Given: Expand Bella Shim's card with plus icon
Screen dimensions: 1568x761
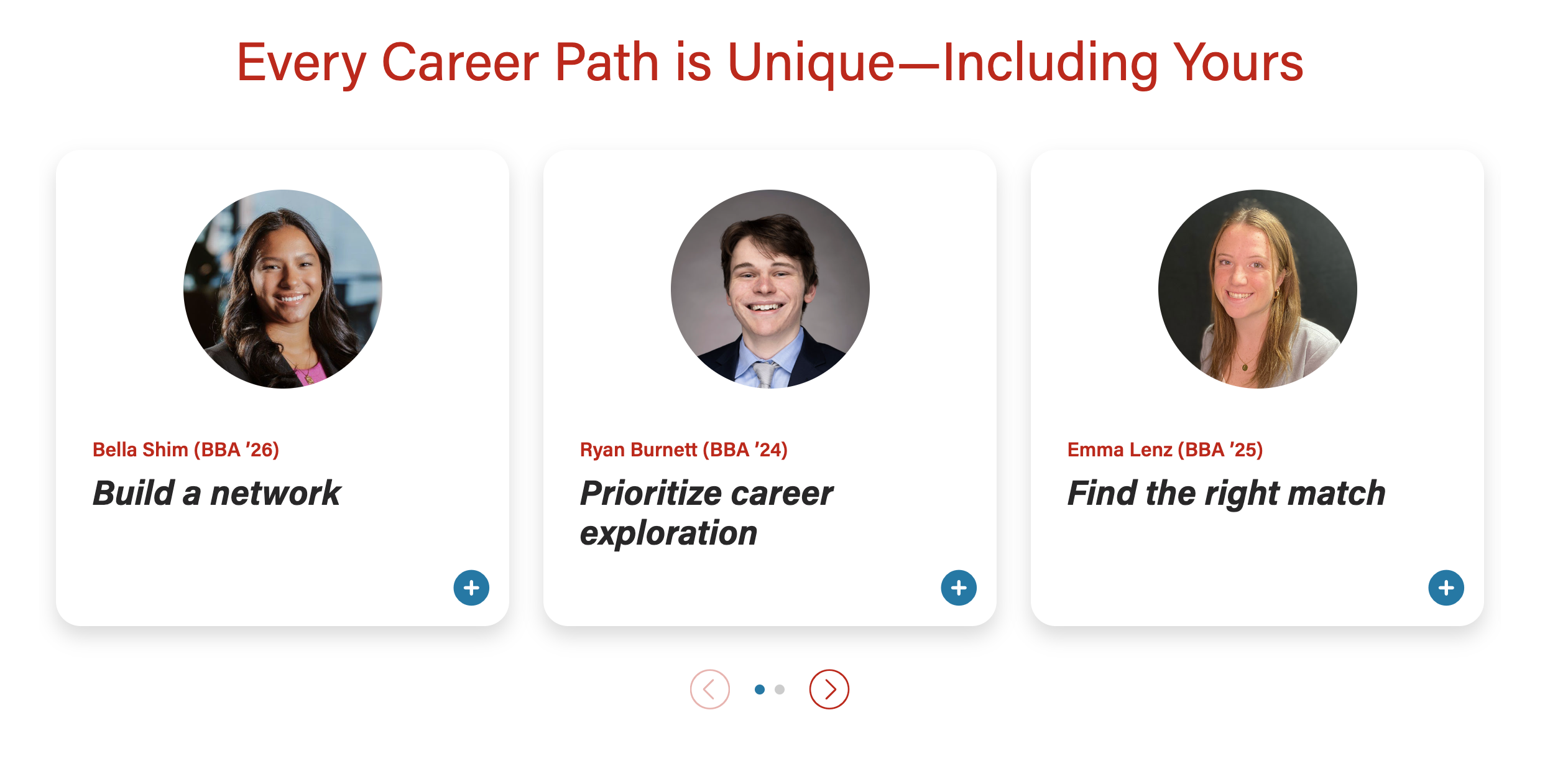Looking at the screenshot, I should 471,588.
